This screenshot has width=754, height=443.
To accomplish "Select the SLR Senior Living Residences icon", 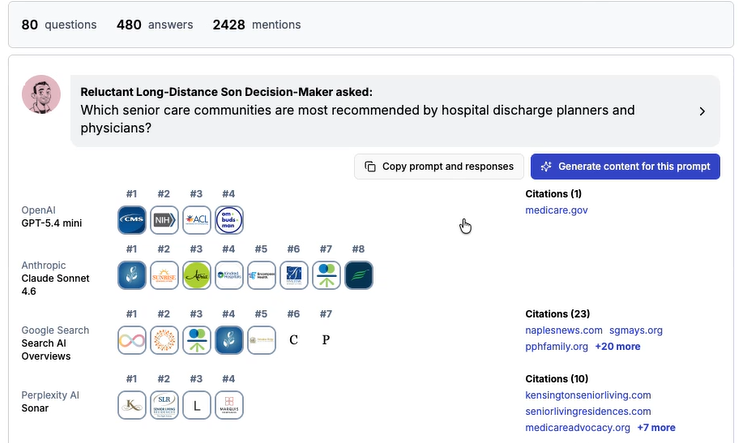I will tap(164, 405).
